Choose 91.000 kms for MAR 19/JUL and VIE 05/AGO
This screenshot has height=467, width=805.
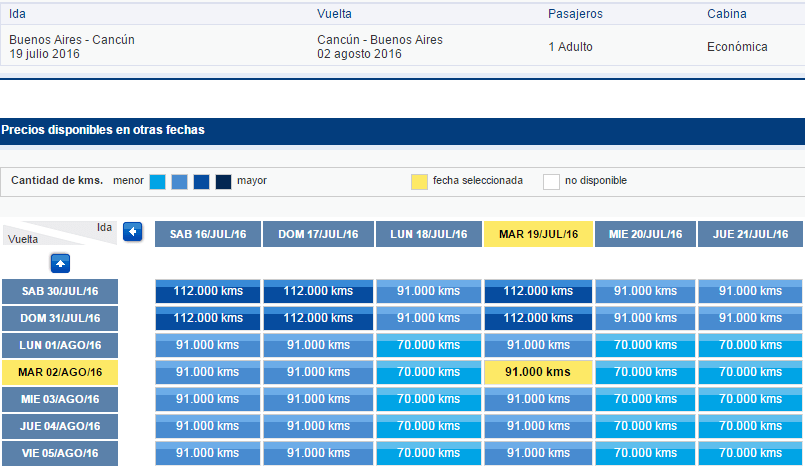[538, 453]
